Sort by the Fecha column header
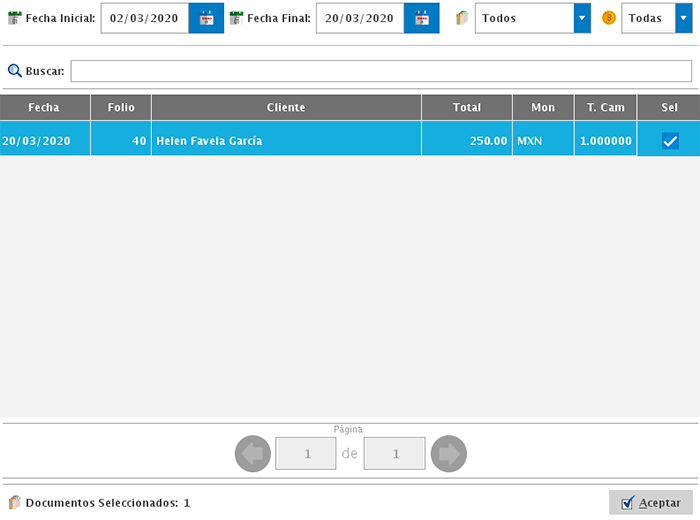Screen dimensions: 700x520 click(x=44, y=107)
